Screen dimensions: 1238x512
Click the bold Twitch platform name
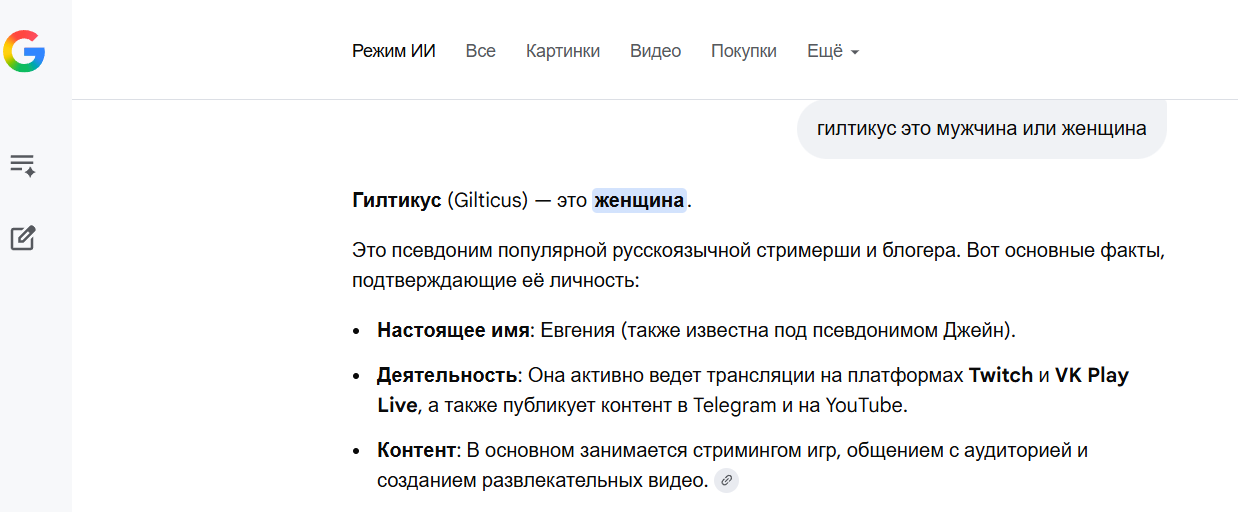[x=1001, y=376]
